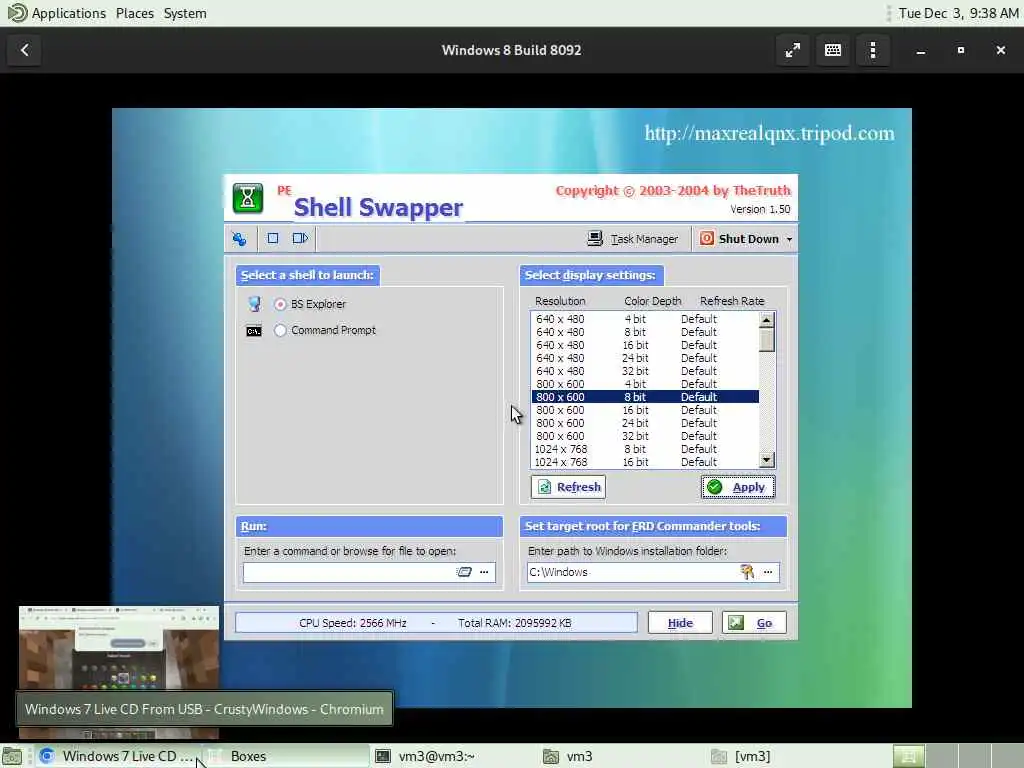Click the Color Depth column header

tap(652, 301)
